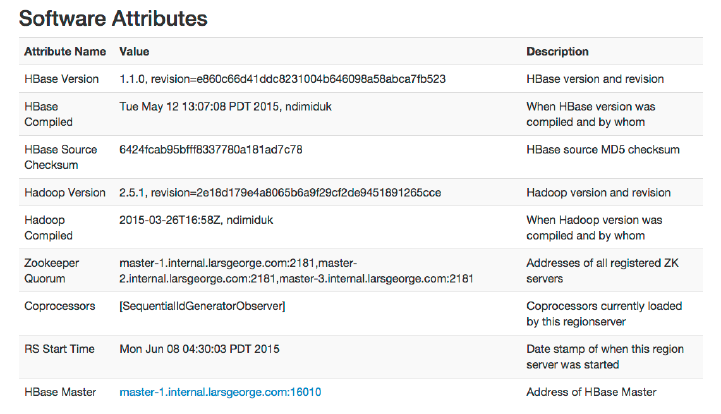Image resolution: width=721 pixels, height=414 pixels.
Task: Click the Value column header
Action: click(x=134, y=51)
